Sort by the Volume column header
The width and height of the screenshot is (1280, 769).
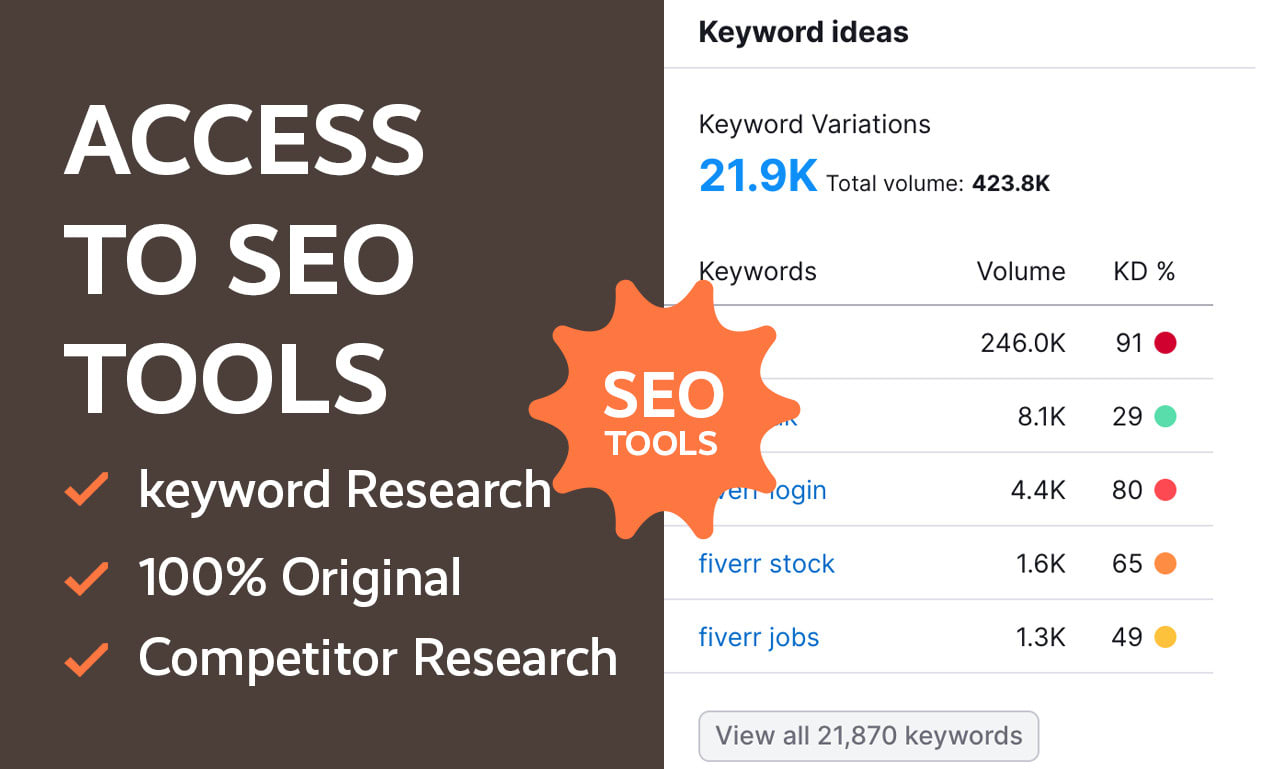pos(1020,271)
